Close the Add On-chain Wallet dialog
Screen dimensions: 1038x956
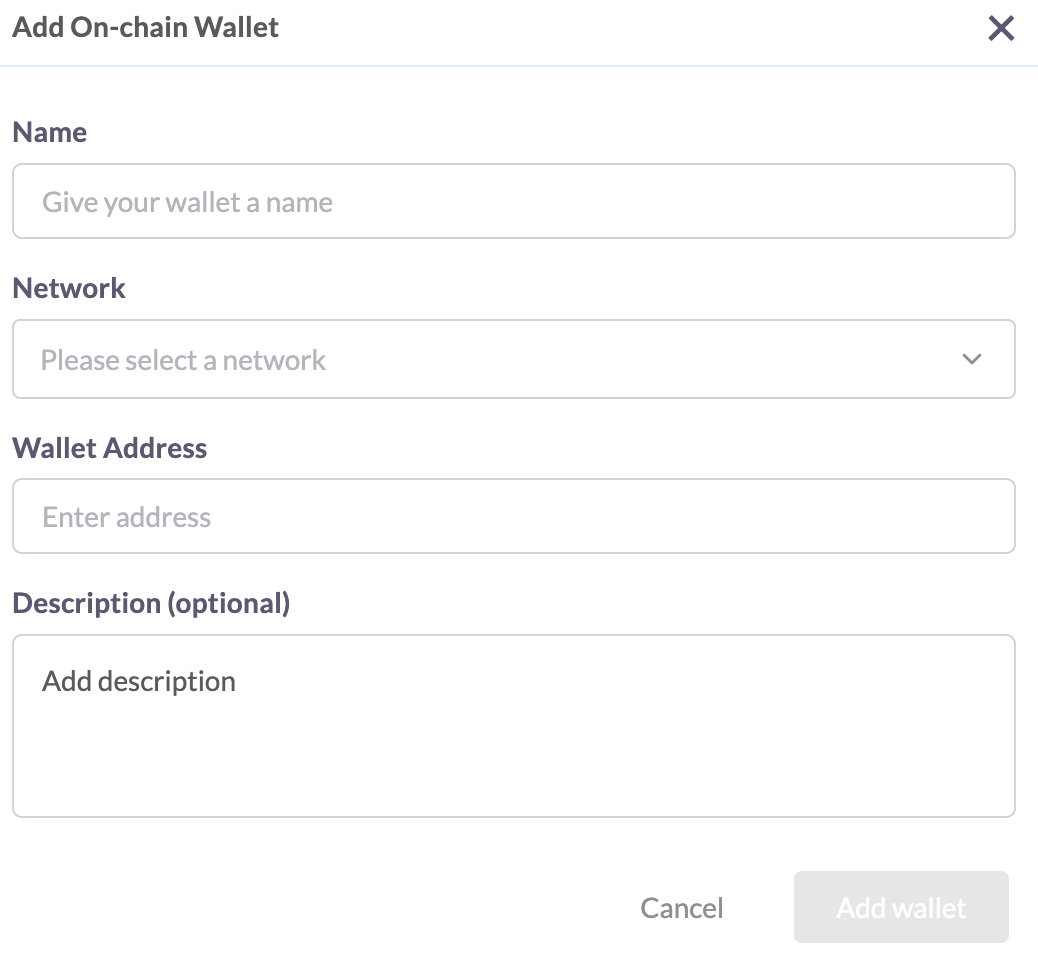click(1001, 28)
